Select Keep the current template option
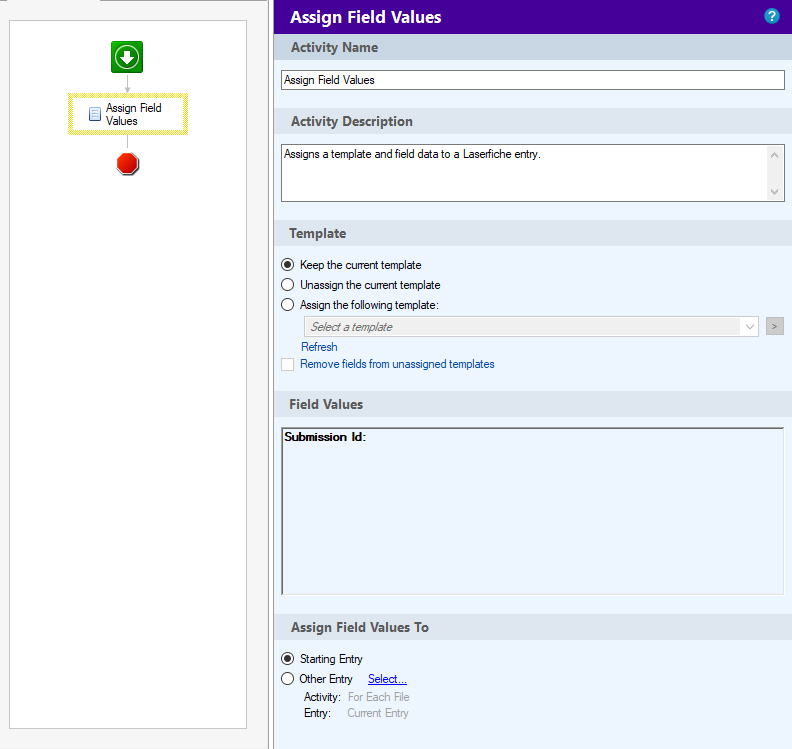This screenshot has height=749, width=792. click(x=287, y=265)
